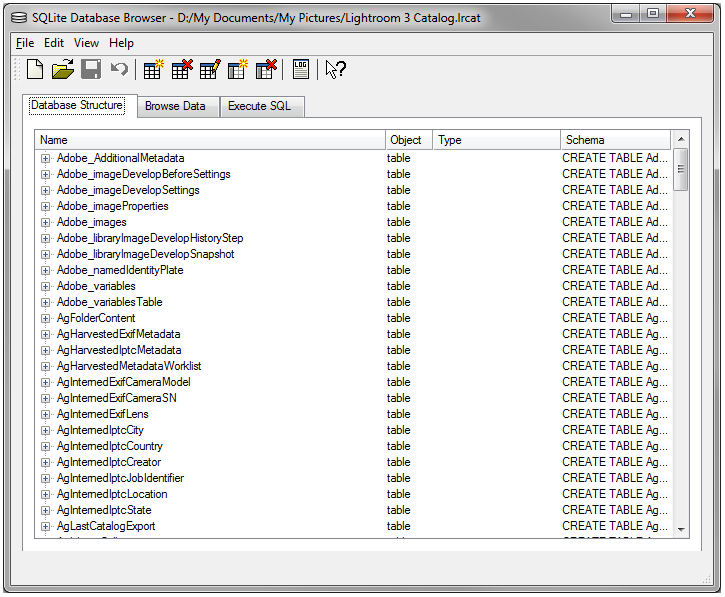The image size is (725, 597).
Task: Click the Object column header
Action: coord(409,140)
